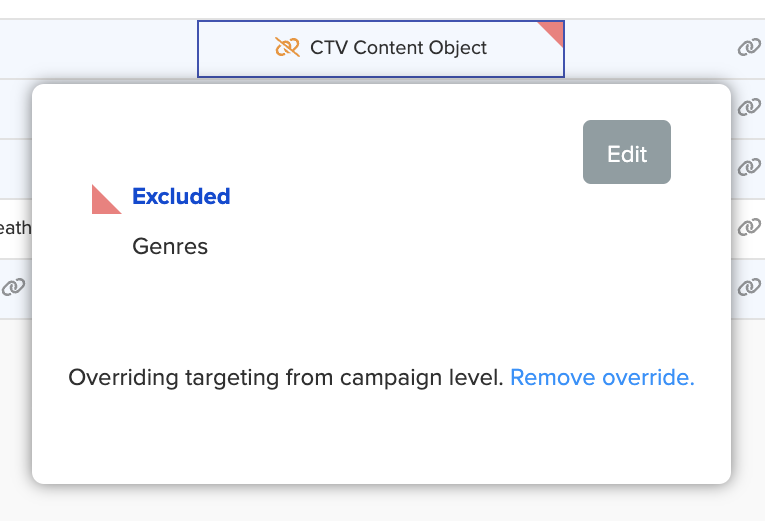Click the orange broken-link icon beside CTV Content Object
Viewport: 765px width, 521px height.
[x=287, y=48]
